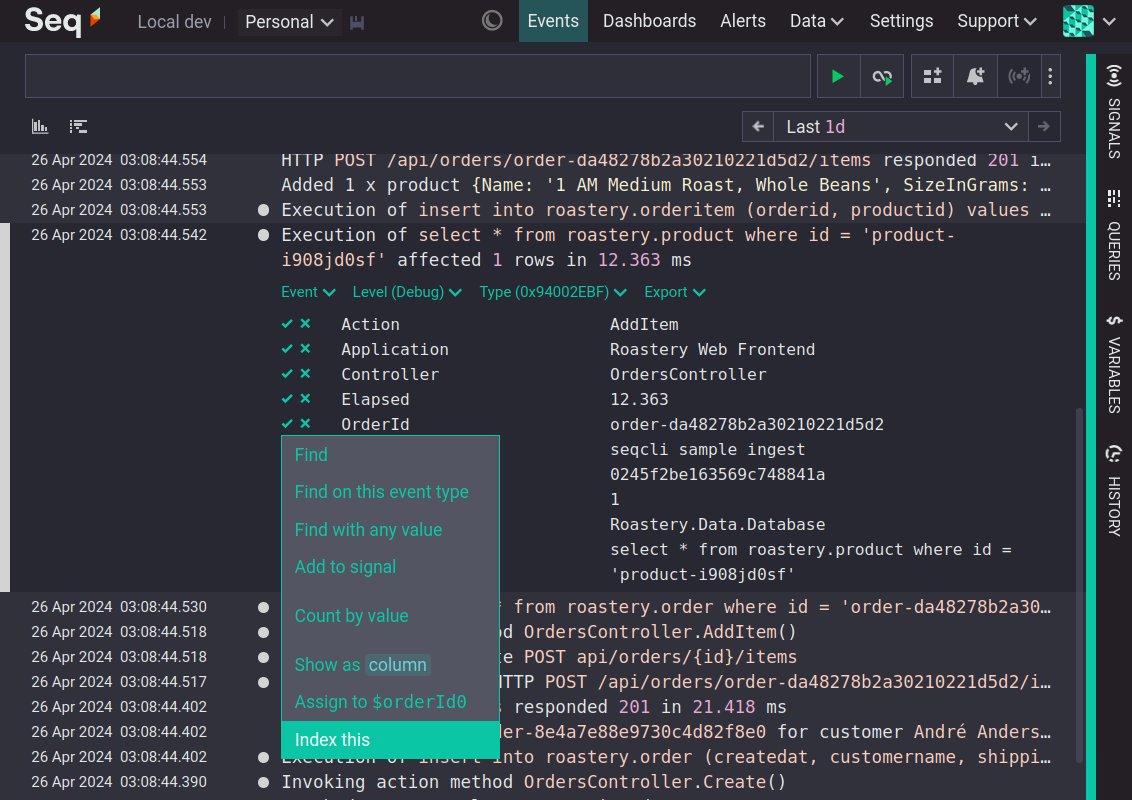This screenshot has height=800, width=1132.
Task: Click the X exclude icon for Action property
Action: coord(305,323)
